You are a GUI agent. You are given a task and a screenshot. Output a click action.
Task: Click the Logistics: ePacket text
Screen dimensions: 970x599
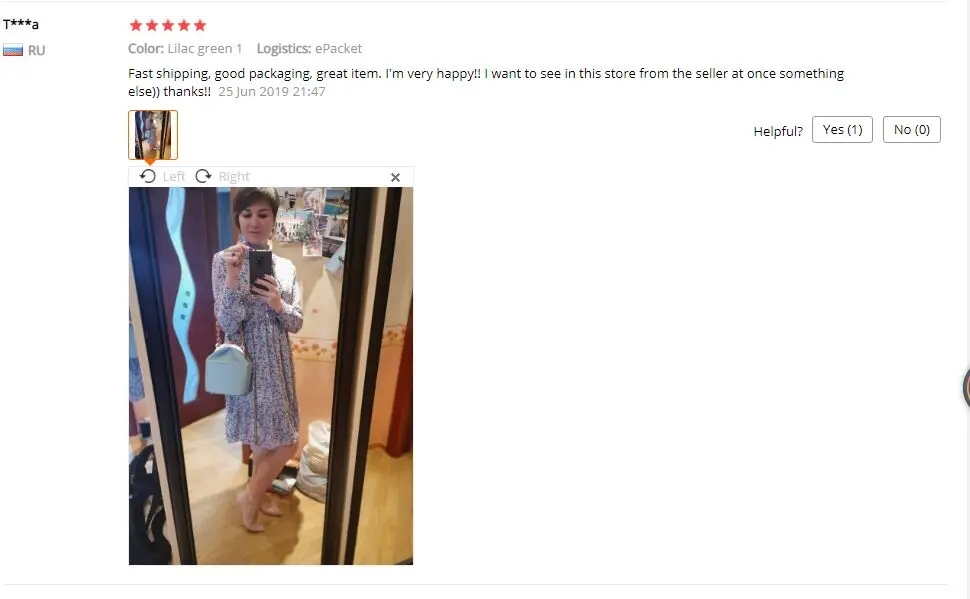click(309, 48)
